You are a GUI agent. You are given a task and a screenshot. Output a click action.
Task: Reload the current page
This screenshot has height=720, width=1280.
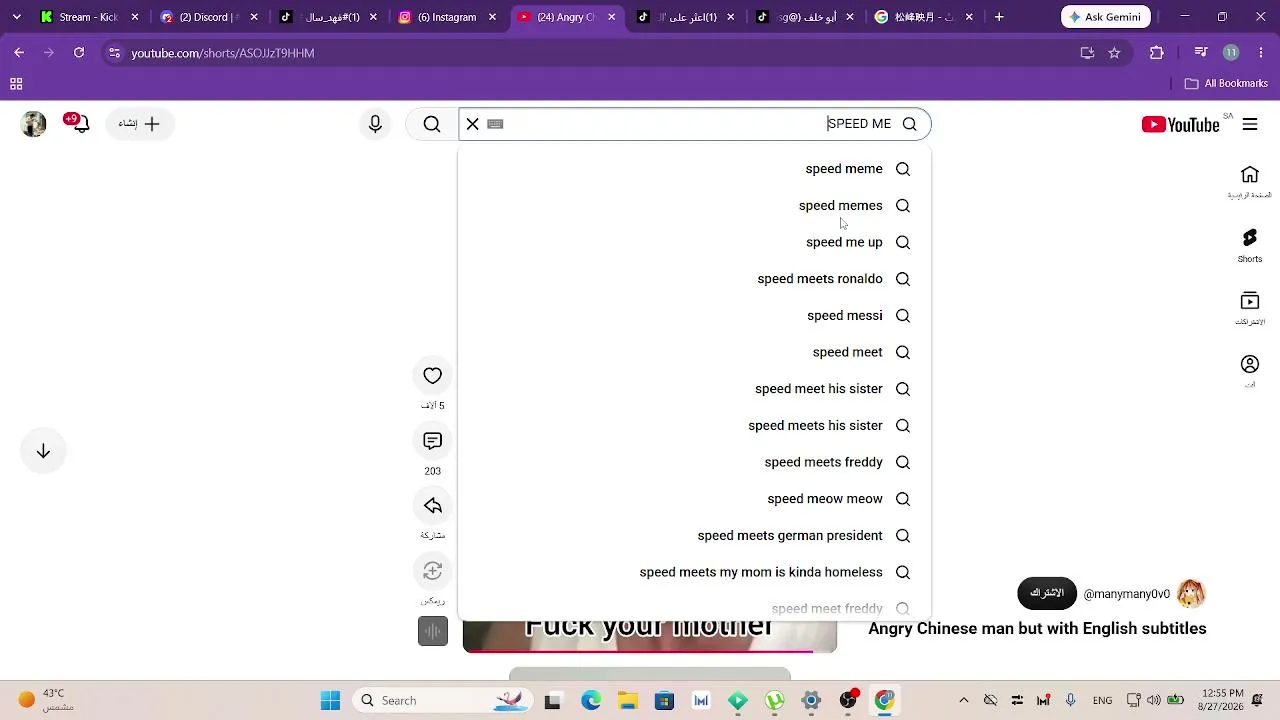pyautogui.click(x=79, y=53)
